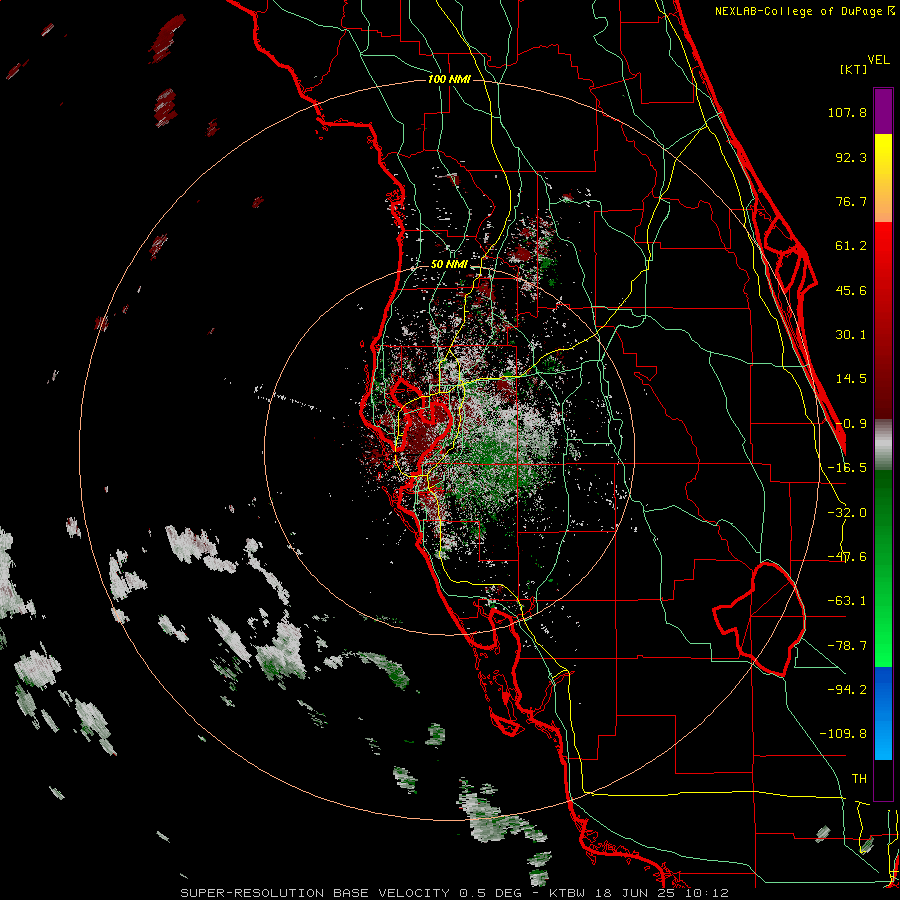Viewport: 900px width, 900px height.
Task: Click the yellow segment of velocity color bar
Action: click(883, 178)
